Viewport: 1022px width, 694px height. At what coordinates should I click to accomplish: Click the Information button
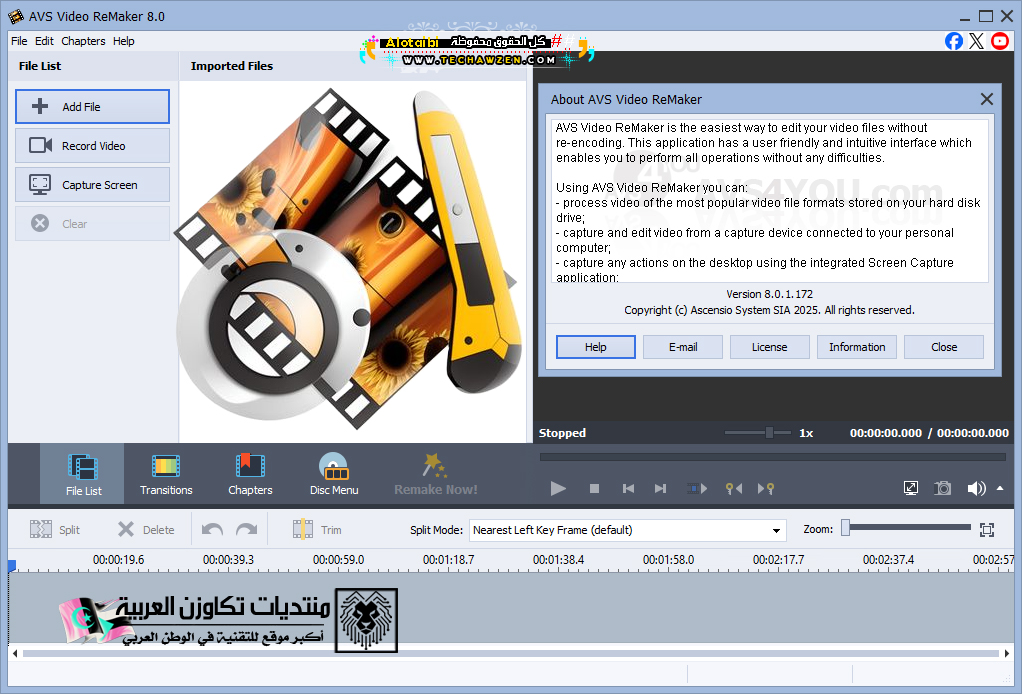[857, 347]
